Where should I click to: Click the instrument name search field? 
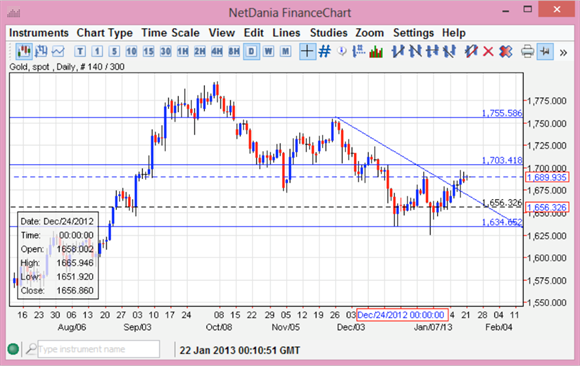point(98,349)
